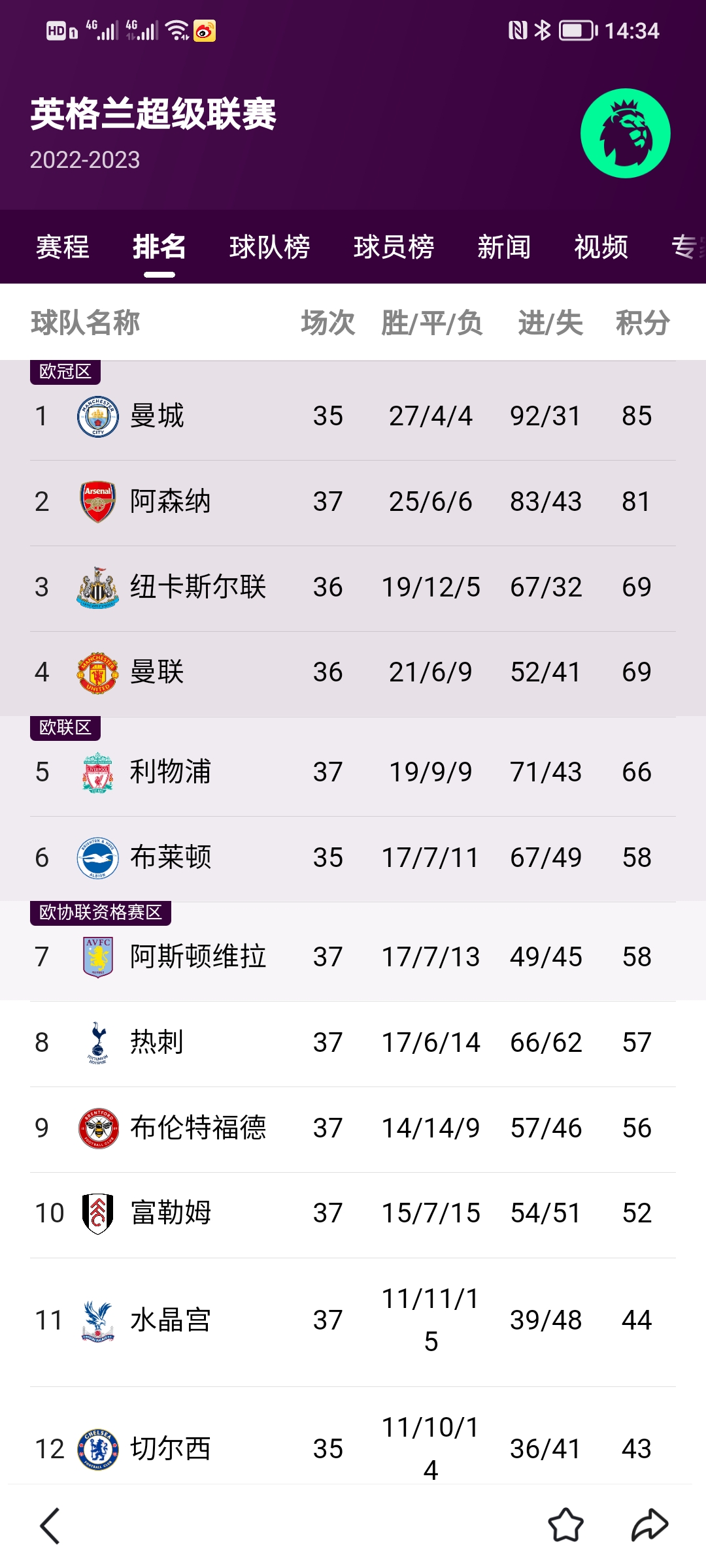Viewport: 706px width, 1568px height.
Task: Open the 球队榜 tab
Action: pos(269,247)
